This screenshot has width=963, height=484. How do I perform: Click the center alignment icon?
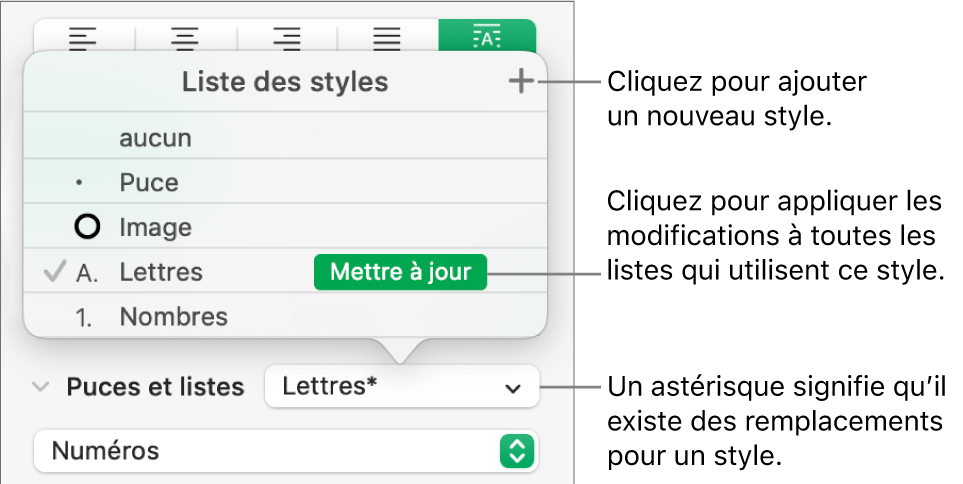pos(185,40)
